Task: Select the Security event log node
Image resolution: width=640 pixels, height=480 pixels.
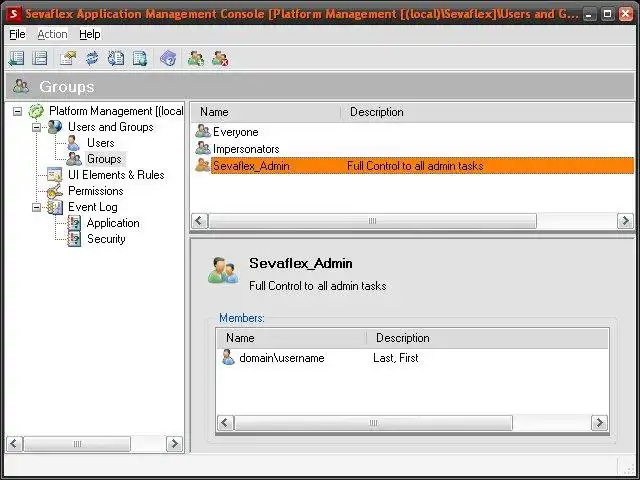Action: pos(106,239)
